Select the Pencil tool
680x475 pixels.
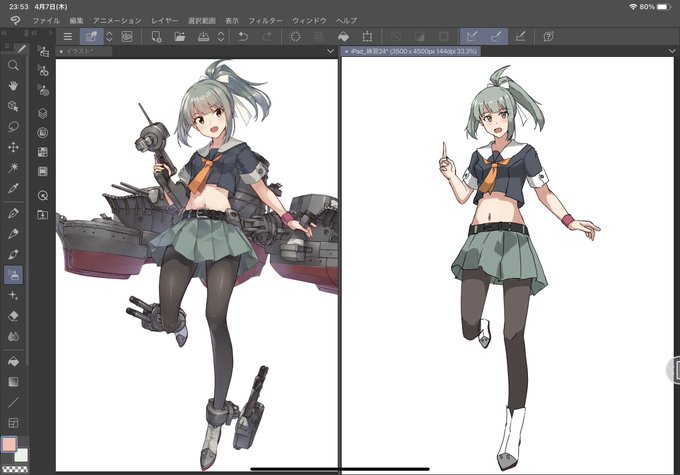click(13, 233)
